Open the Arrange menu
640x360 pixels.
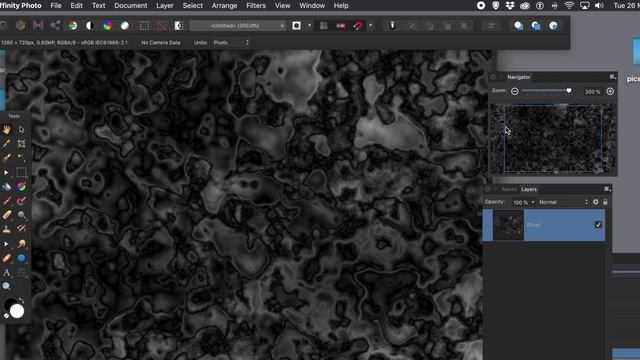click(224, 6)
